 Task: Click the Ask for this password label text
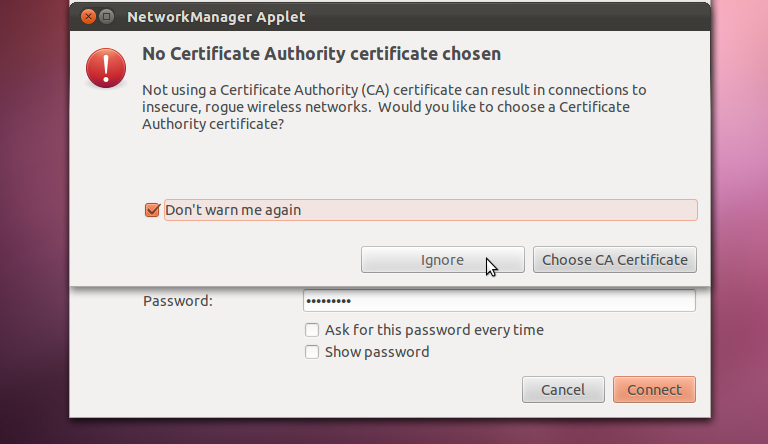point(434,330)
